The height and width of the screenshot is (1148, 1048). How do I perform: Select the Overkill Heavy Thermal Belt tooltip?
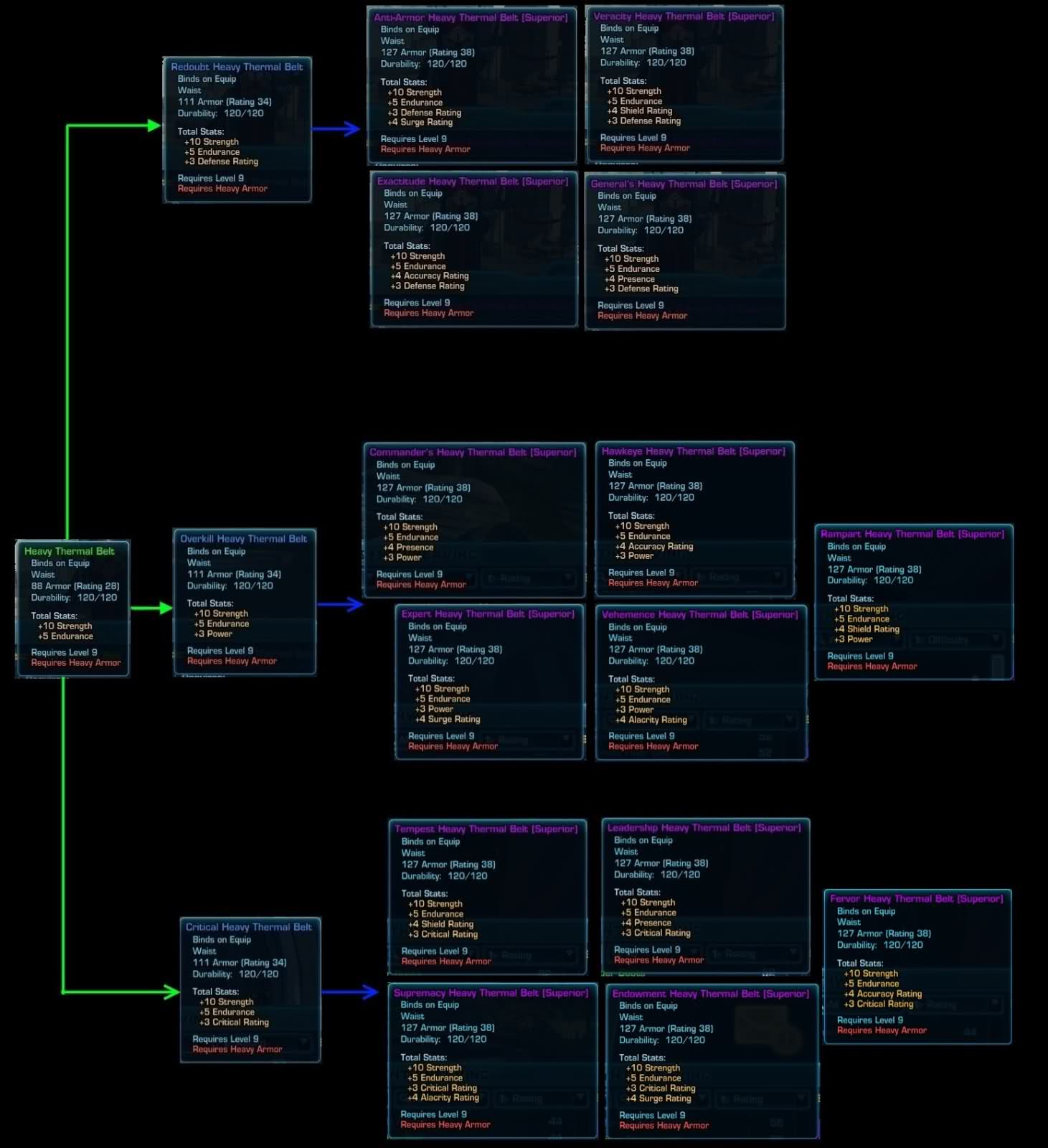click(245, 601)
